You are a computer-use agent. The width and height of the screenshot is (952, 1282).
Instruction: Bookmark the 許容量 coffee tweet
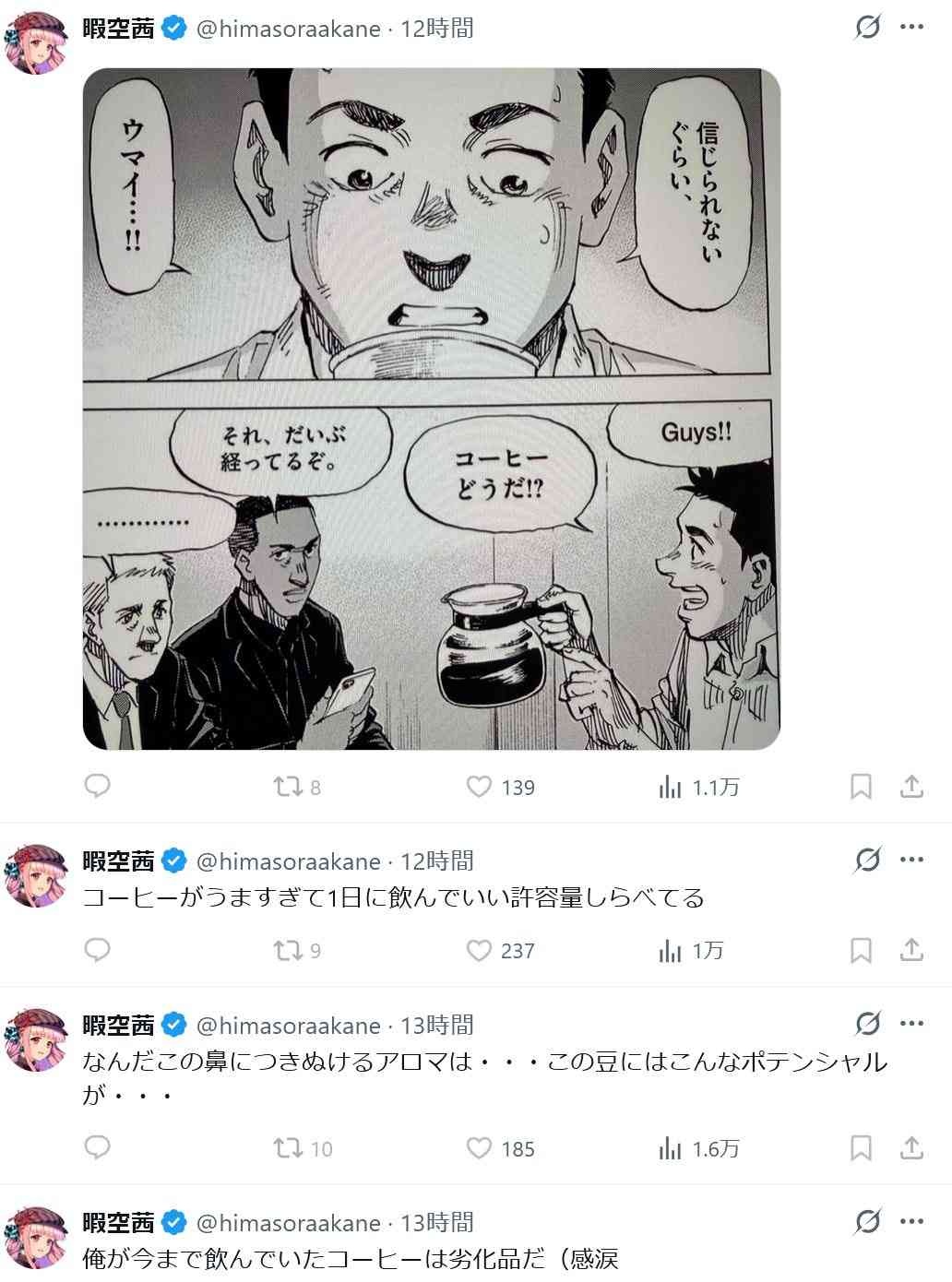click(861, 950)
